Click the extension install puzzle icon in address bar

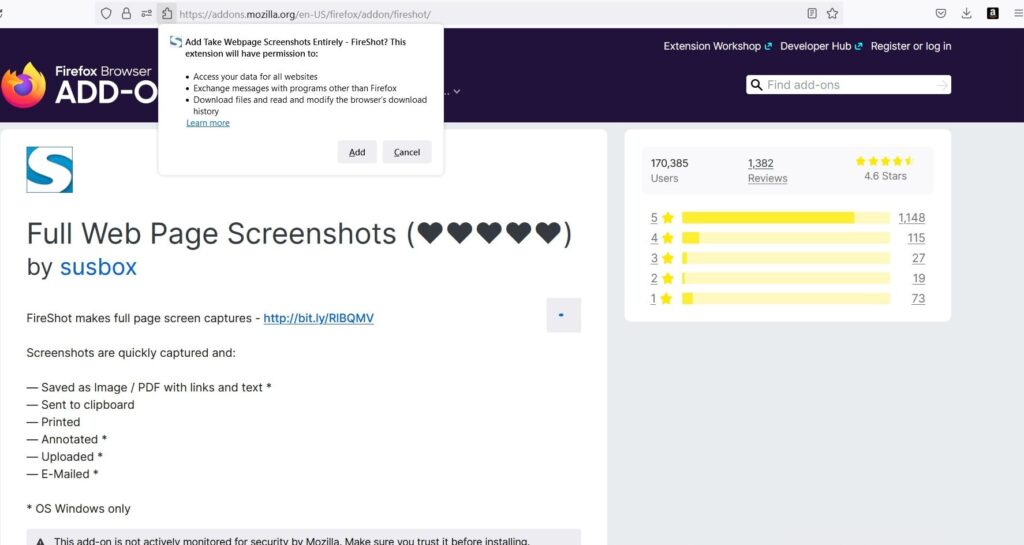167,13
